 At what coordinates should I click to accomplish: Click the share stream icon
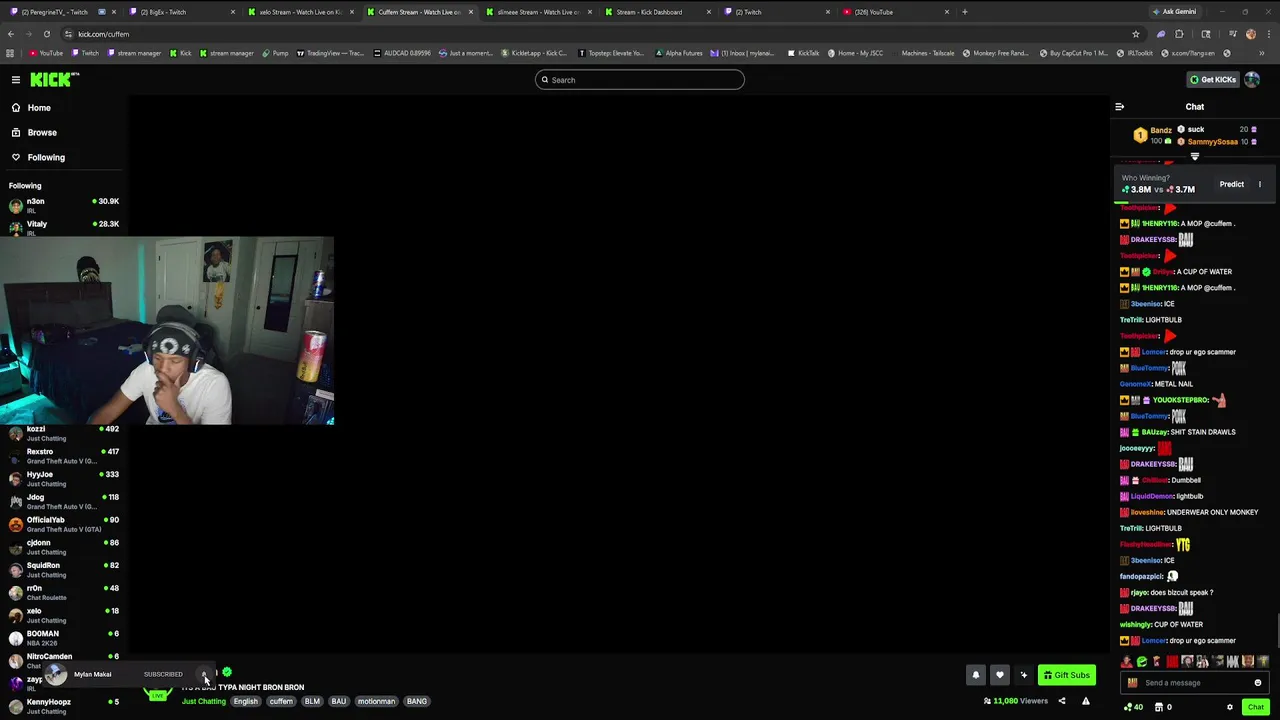(x=1062, y=701)
